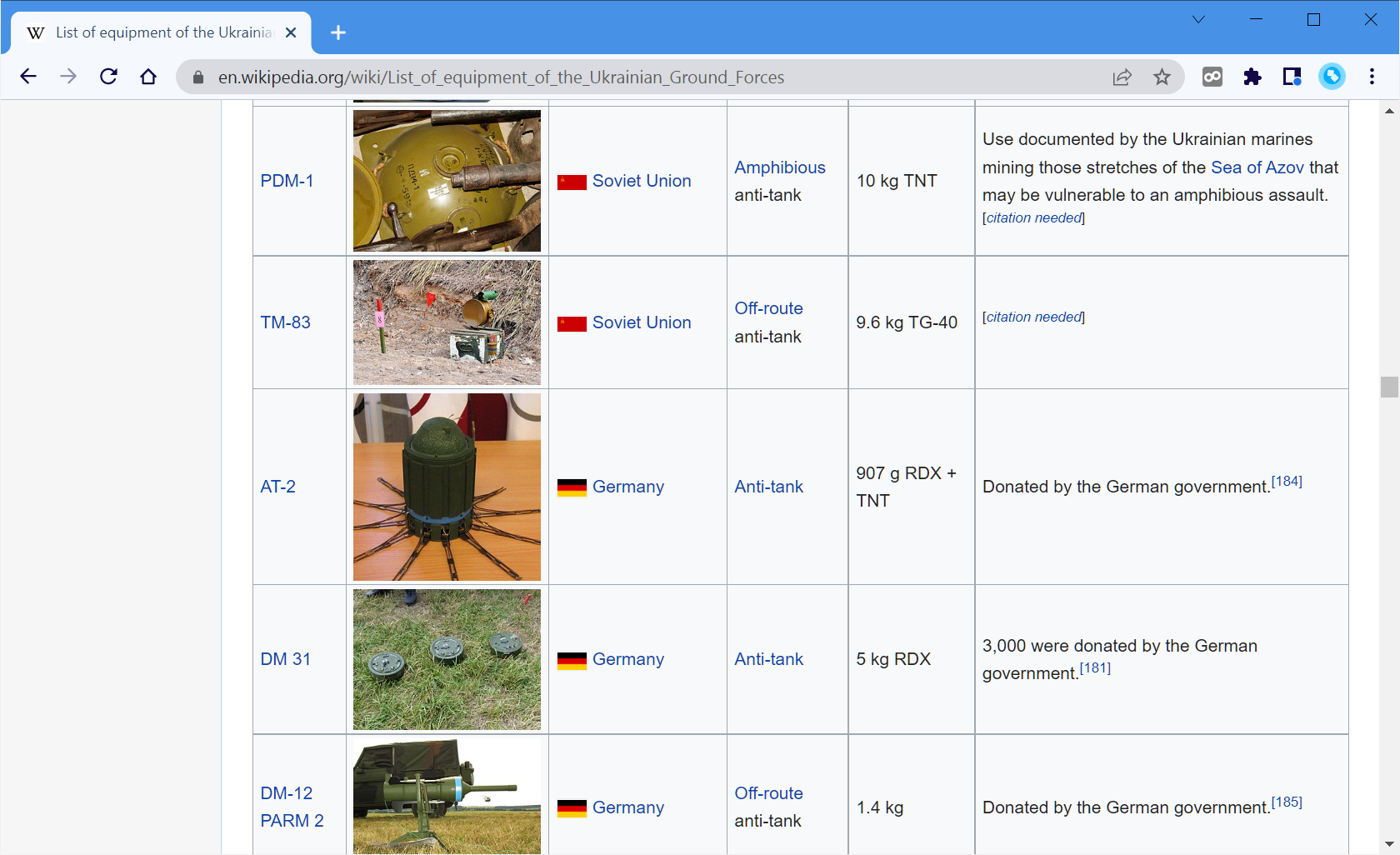Screen dimensions: 1400x855
Task: Open a new browser tab
Action: (337, 32)
